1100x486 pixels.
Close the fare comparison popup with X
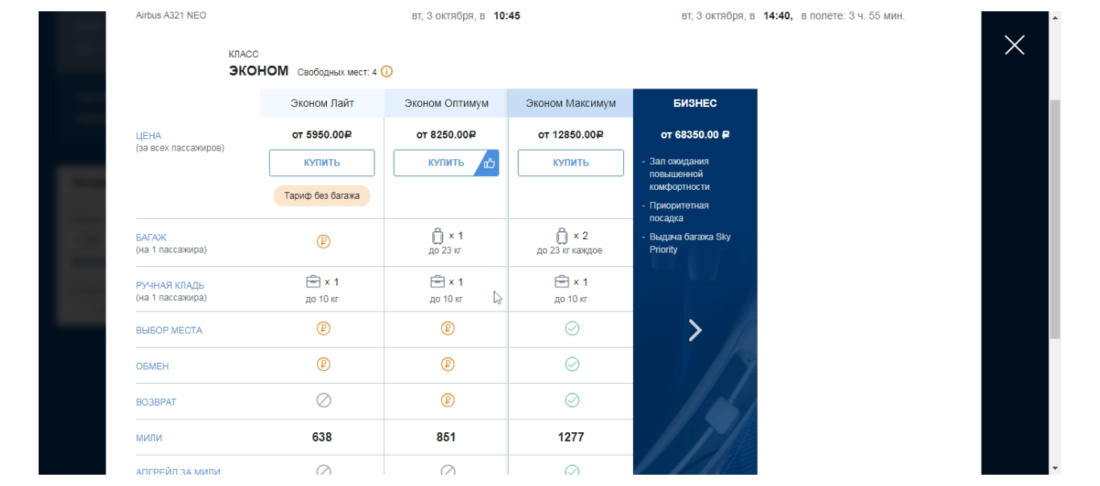(1014, 45)
